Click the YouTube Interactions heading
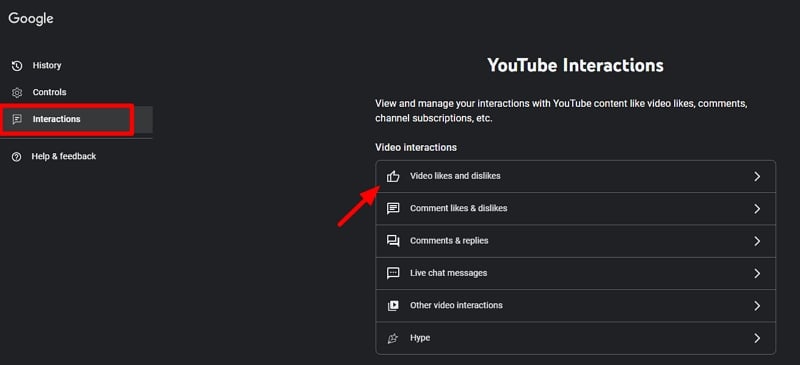Screen dimensions: 800x365 (576, 65)
